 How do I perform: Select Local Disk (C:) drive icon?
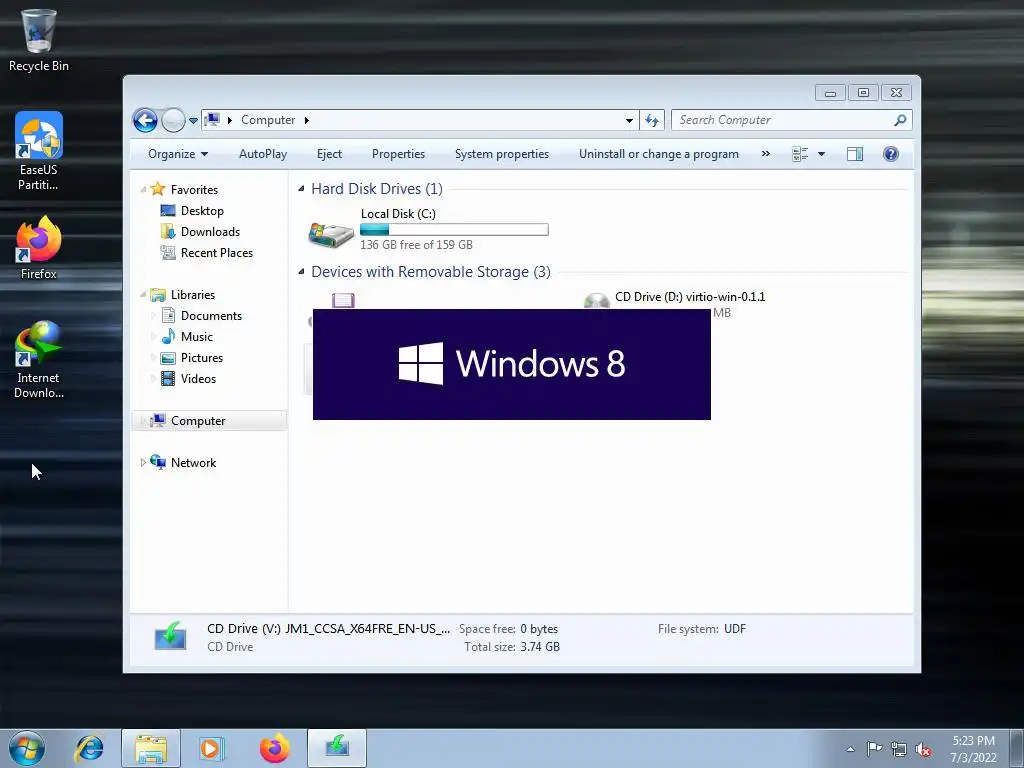331,233
